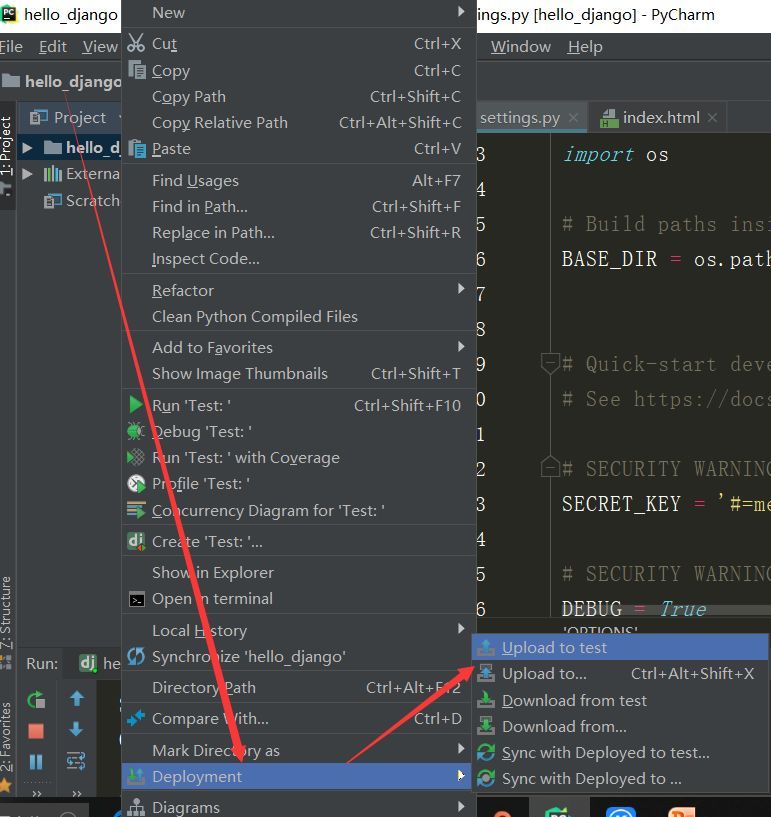
Task: Click the PyCharm application logo
Action: coord(9,14)
